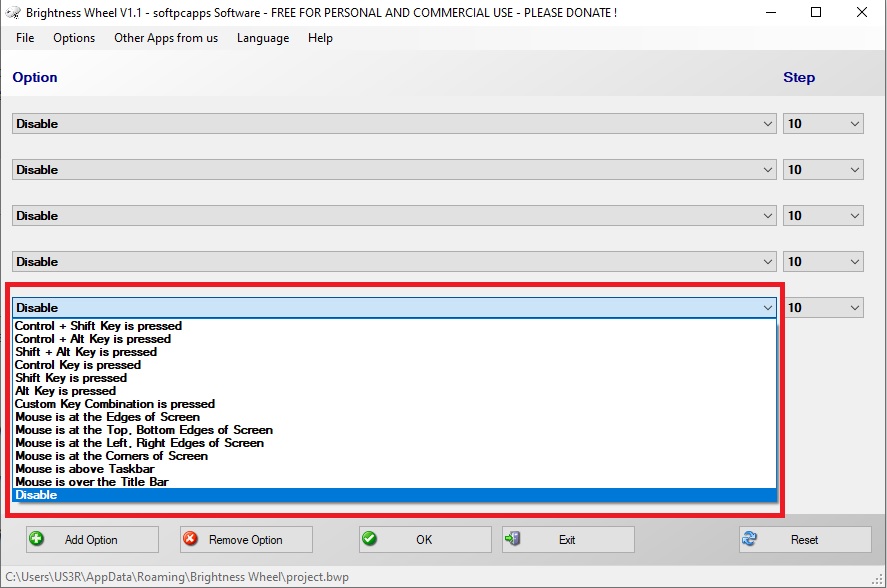Open the Options menu
887x588 pixels.
click(x=74, y=38)
